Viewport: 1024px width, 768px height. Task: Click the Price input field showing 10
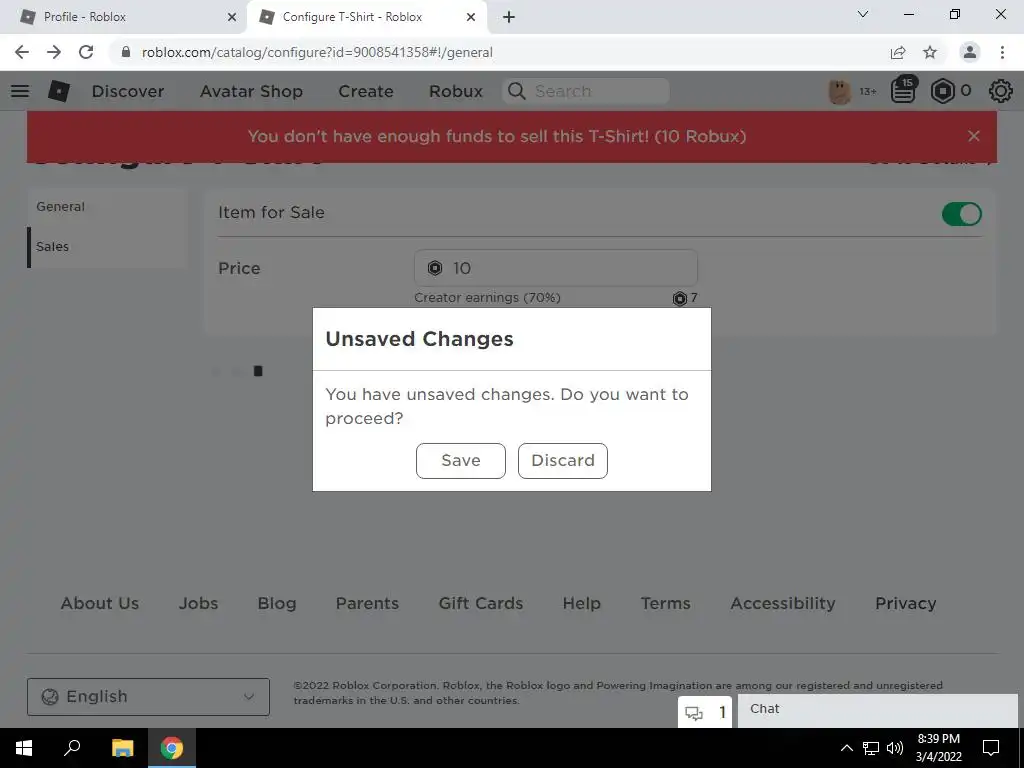pos(556,268)
